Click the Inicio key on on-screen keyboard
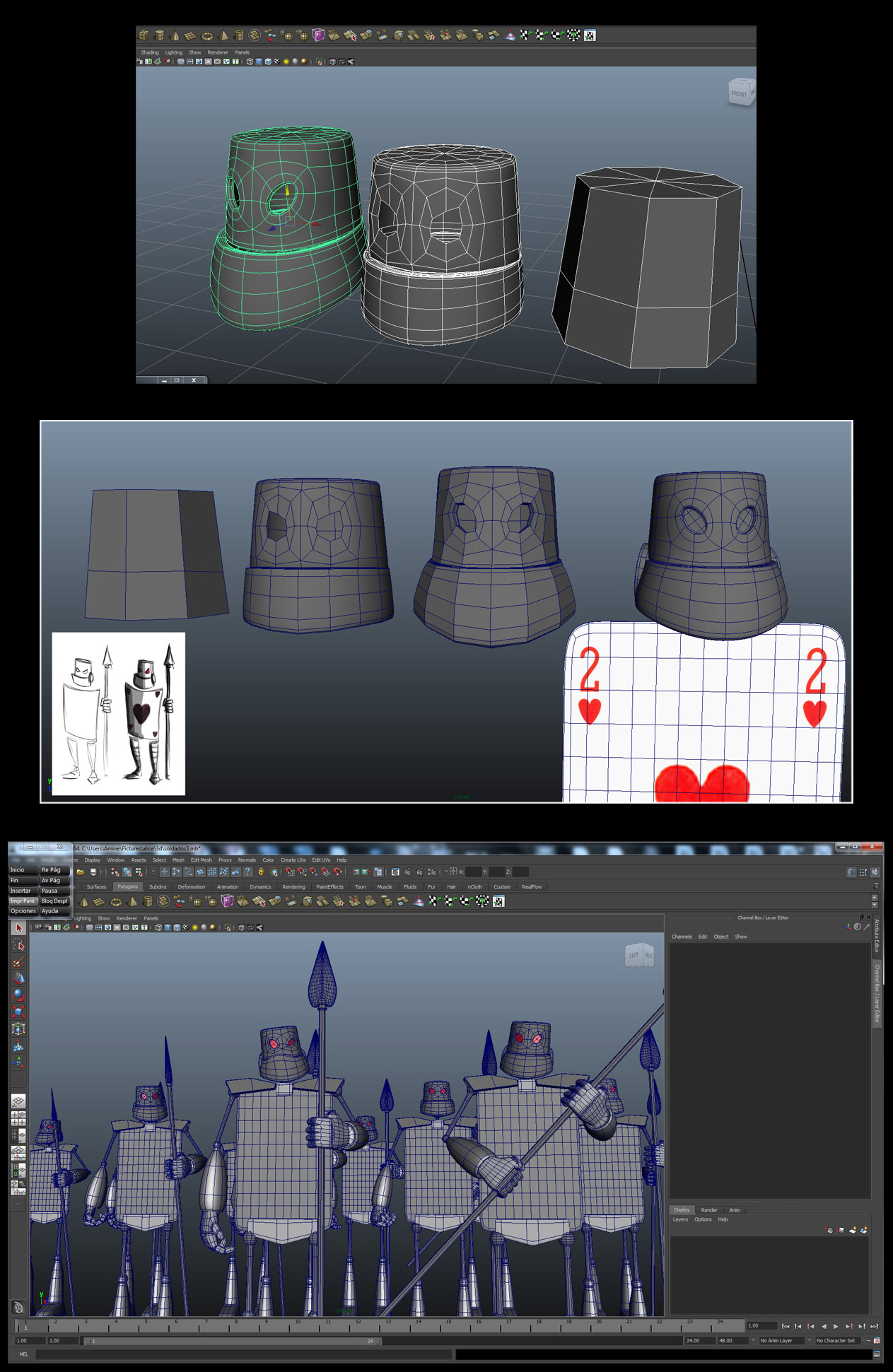The height and width of the screenshot is (1372, 893). pyautogui.click(x=23, y=870)
